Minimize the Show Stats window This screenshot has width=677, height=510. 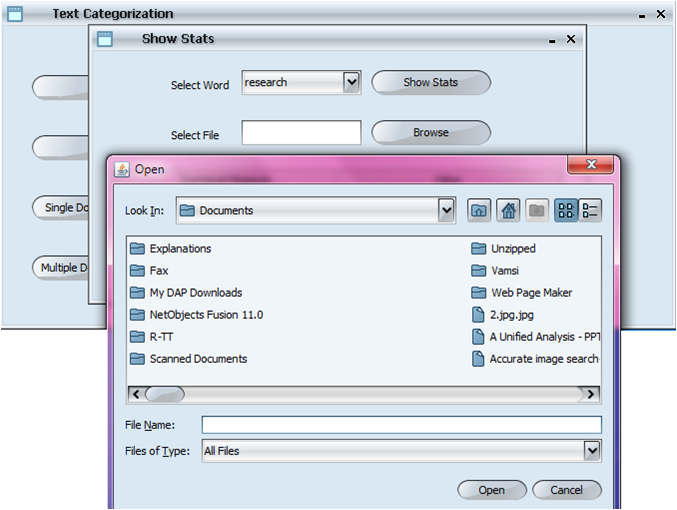coord(552,41)
